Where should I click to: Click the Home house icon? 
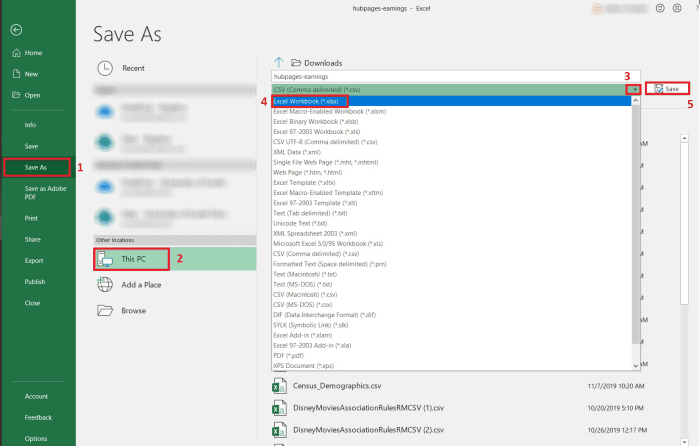click(17, 53)
